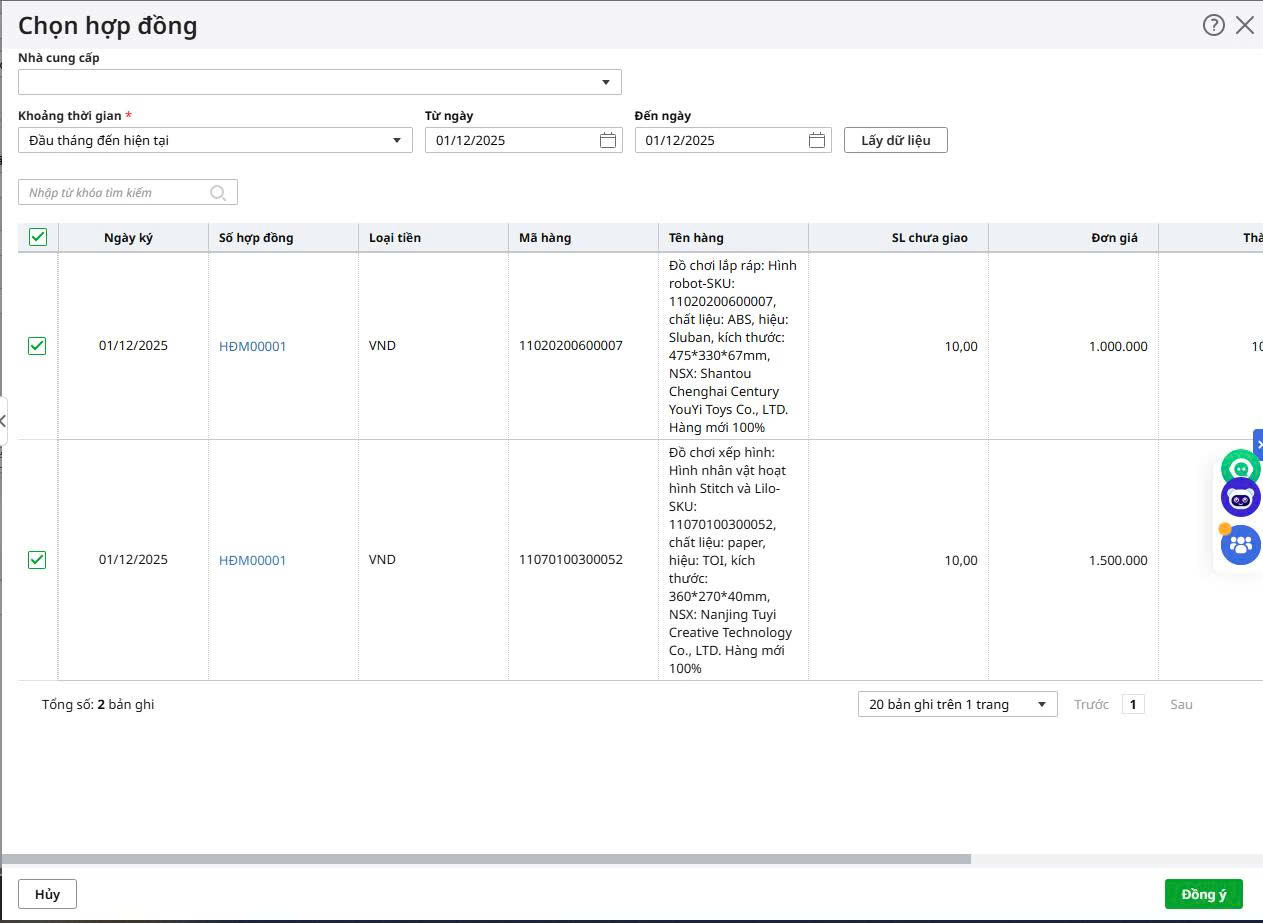Open the blue community group icon
This screenshot has width=1263, height=923.
coord(1240,545)
